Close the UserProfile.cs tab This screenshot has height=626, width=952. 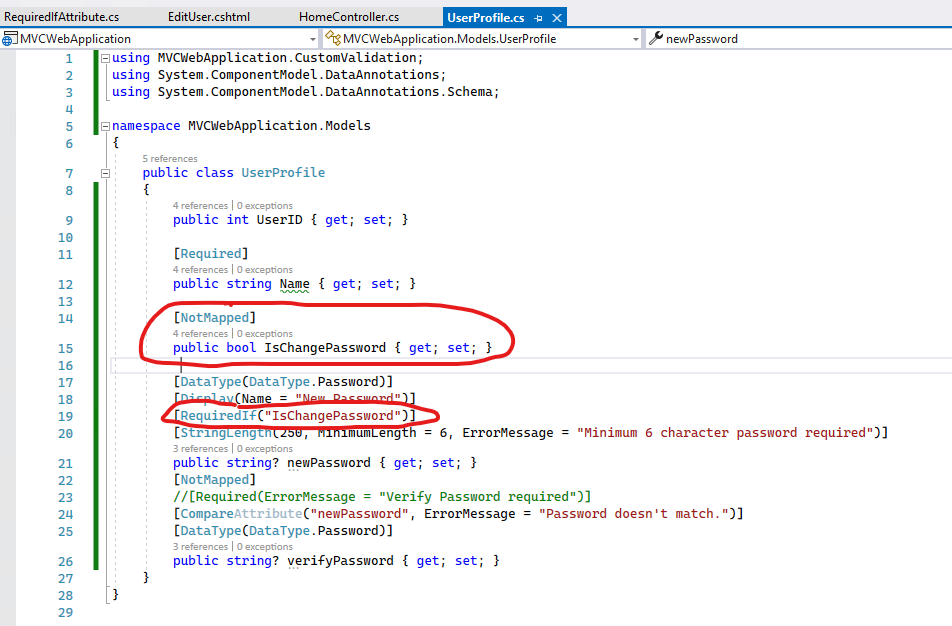(x=557, y=16)
